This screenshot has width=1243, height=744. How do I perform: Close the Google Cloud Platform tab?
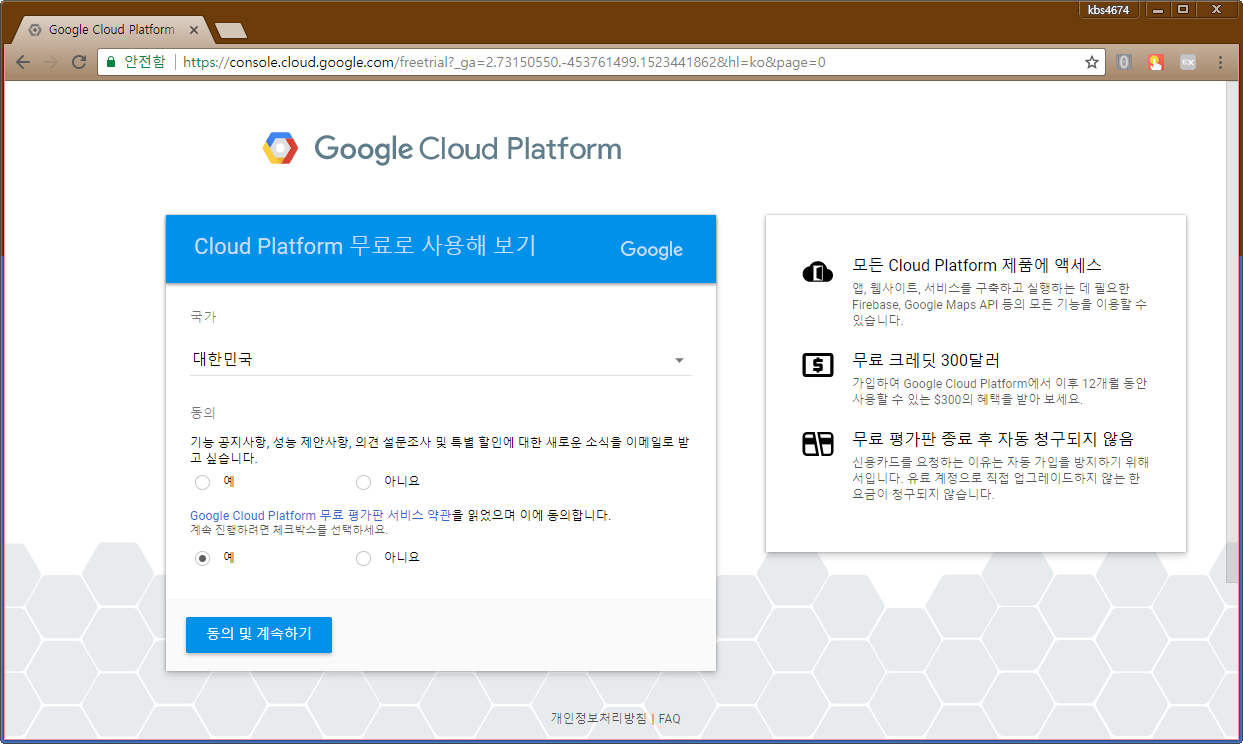[x=194, y=30]
